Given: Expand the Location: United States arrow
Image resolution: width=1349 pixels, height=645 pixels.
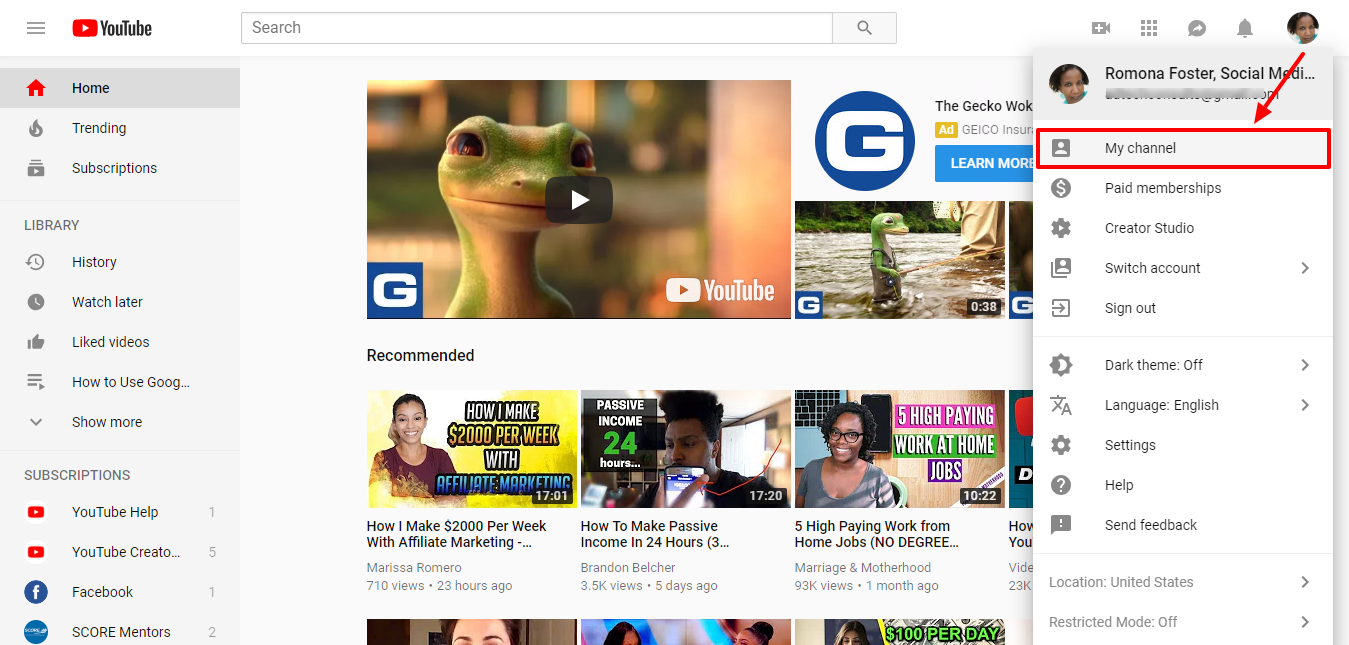Looking at the screenshot, I should (x=1305, y=582).
